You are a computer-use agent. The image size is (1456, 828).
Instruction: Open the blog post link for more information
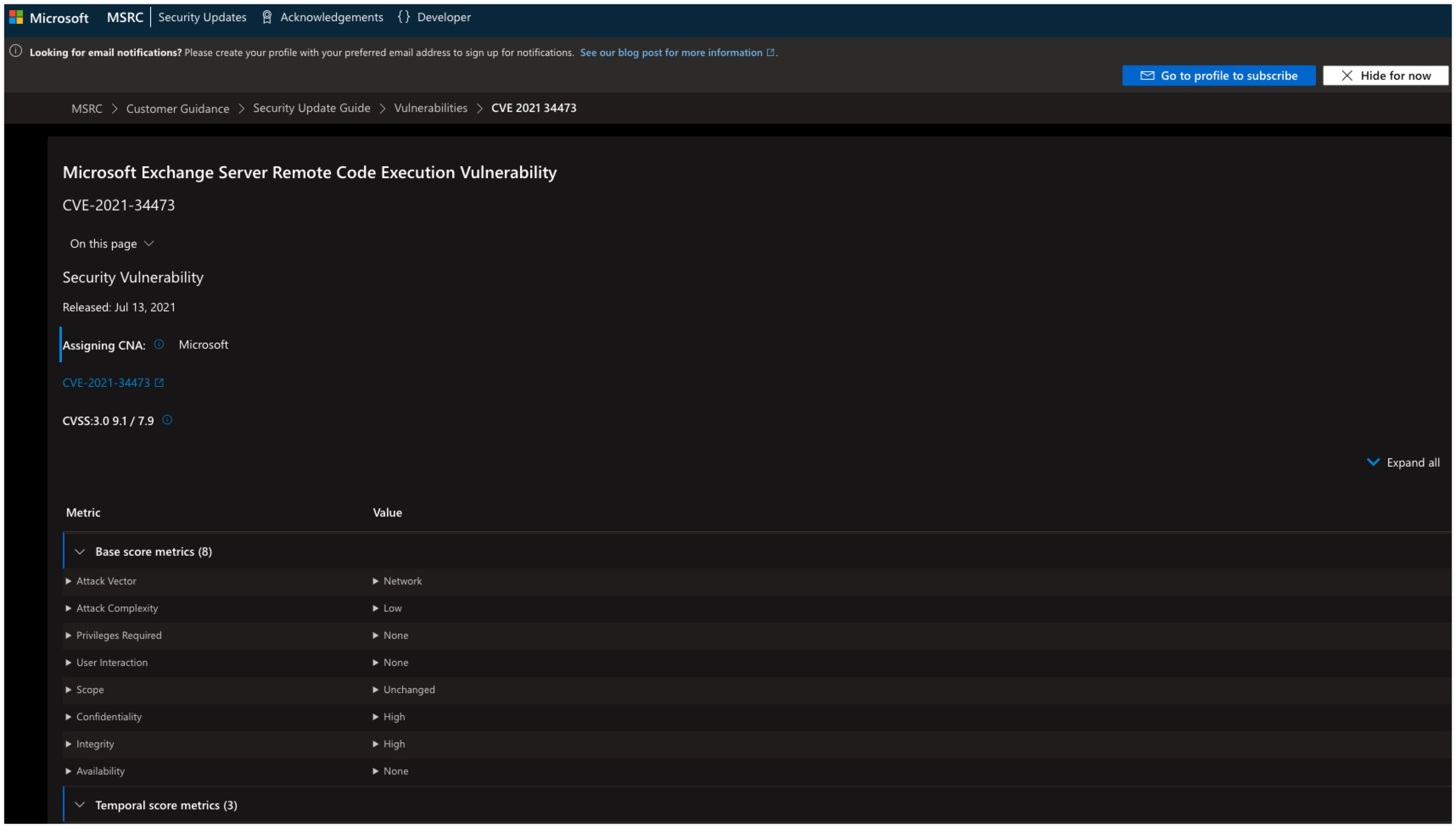point(676,52)
